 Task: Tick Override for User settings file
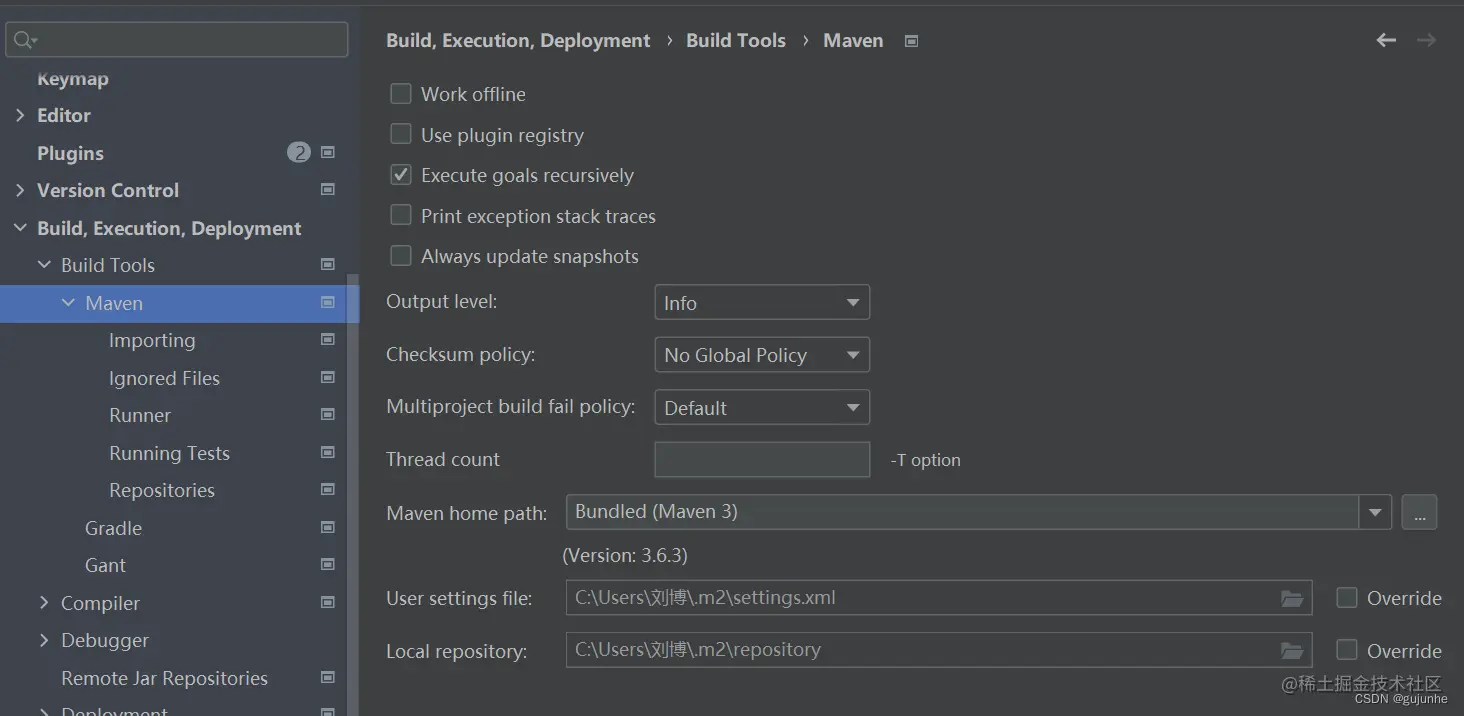[1347, 598]
